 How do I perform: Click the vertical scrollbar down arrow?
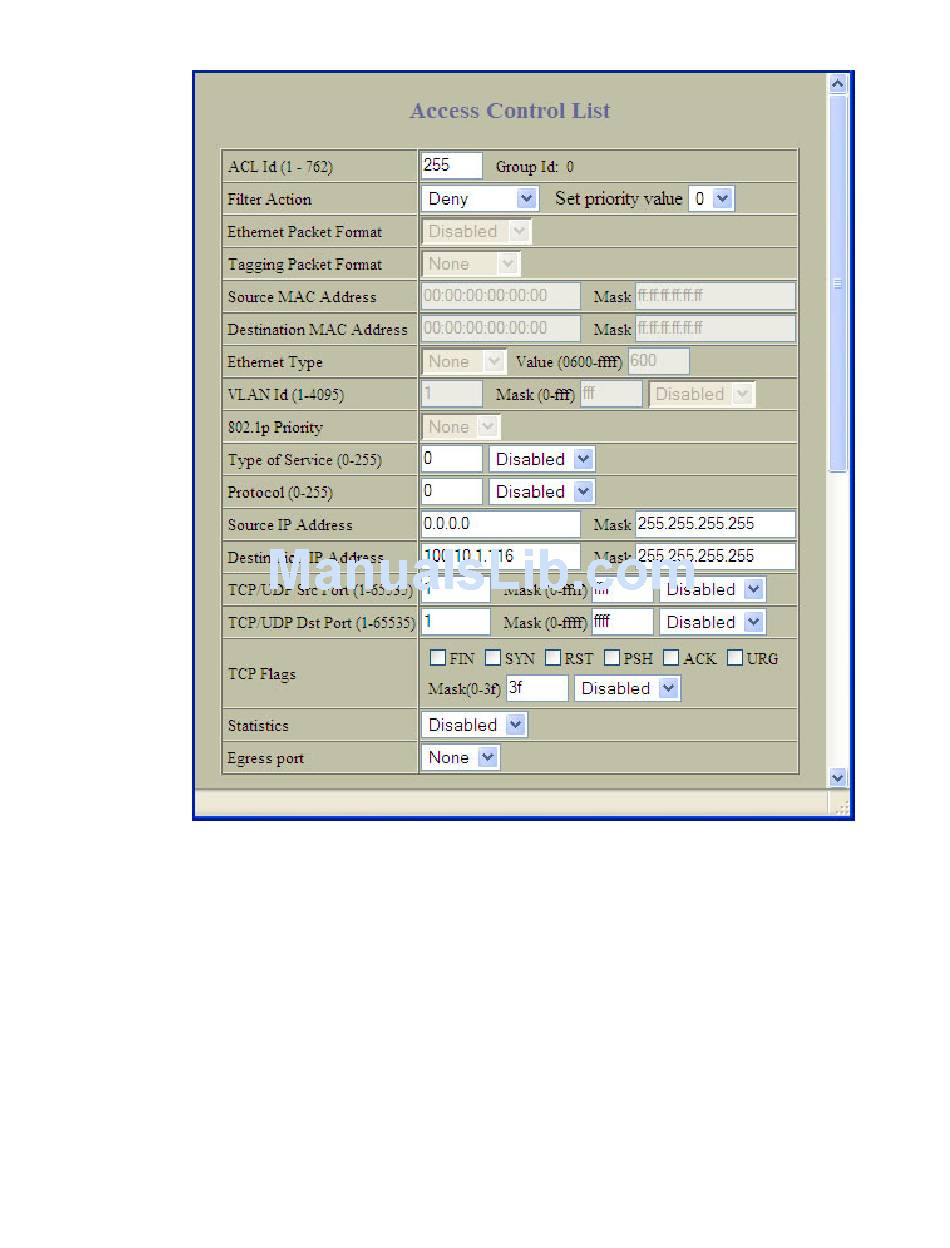point(838,777)
